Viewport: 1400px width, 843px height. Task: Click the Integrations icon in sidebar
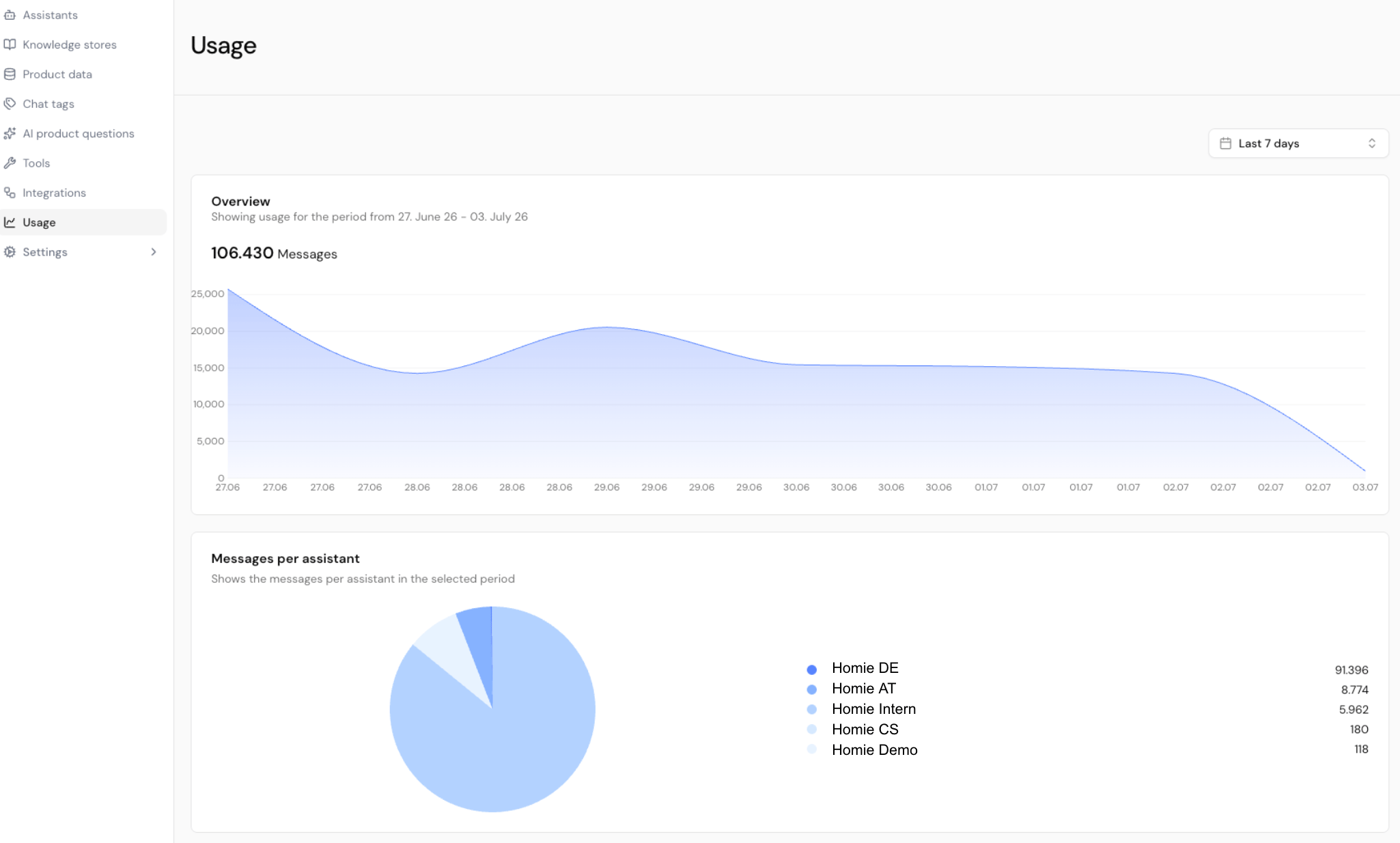10,193
